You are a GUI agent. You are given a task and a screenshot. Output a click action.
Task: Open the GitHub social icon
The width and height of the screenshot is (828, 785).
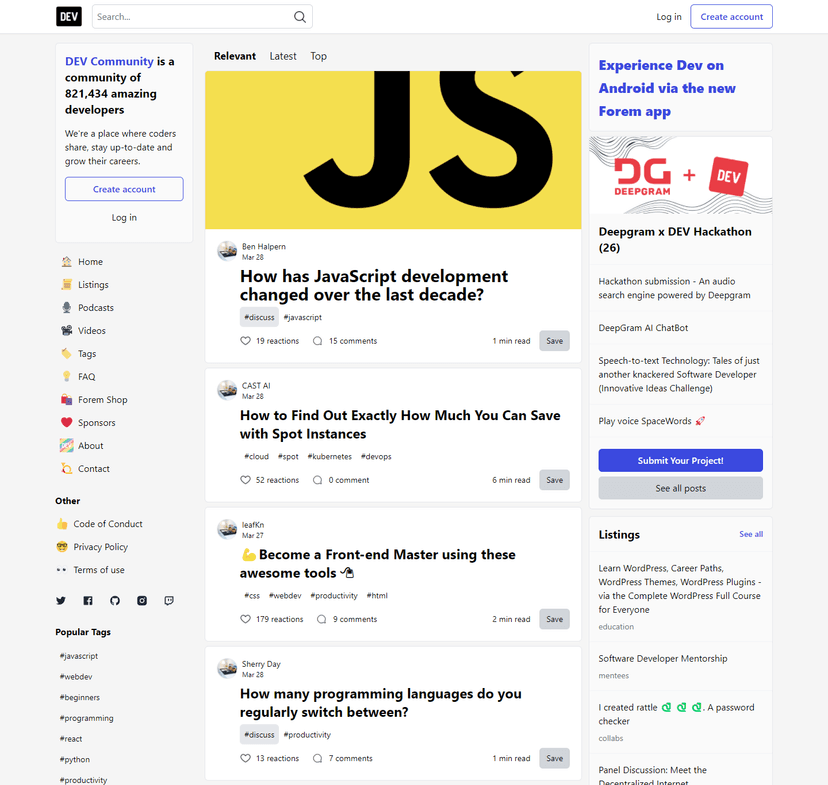[115, 601]
